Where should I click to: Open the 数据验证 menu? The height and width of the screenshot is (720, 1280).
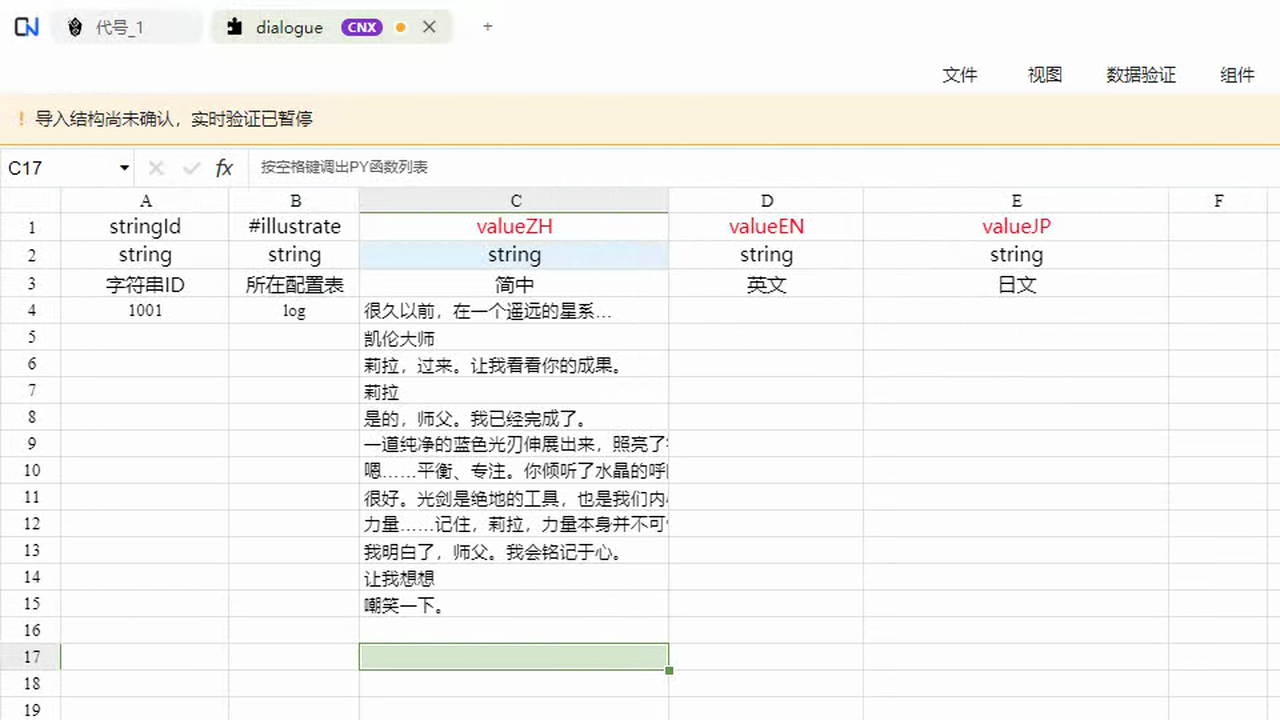coord(1141,75)
